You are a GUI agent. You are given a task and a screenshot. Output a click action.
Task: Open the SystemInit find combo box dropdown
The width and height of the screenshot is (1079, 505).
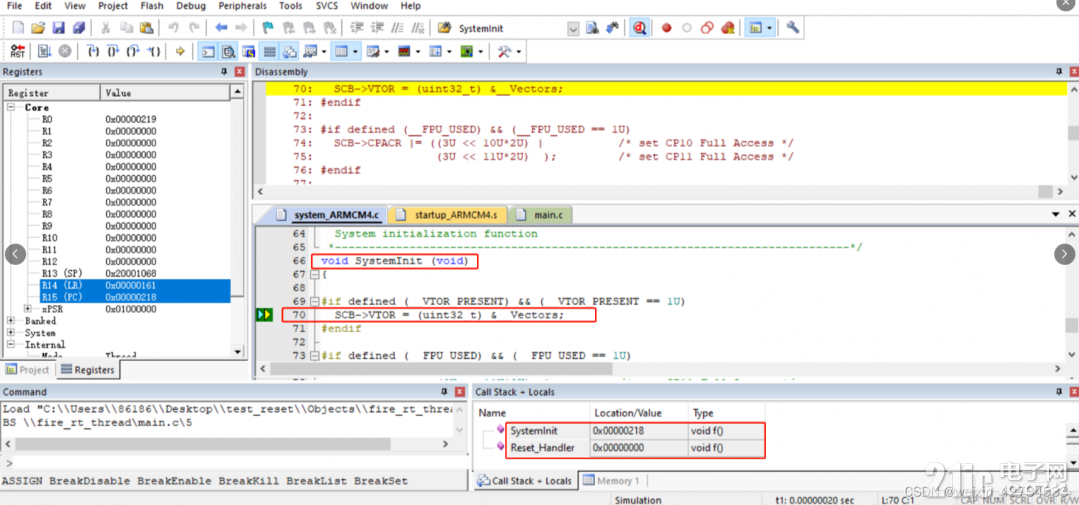(573, 28)
